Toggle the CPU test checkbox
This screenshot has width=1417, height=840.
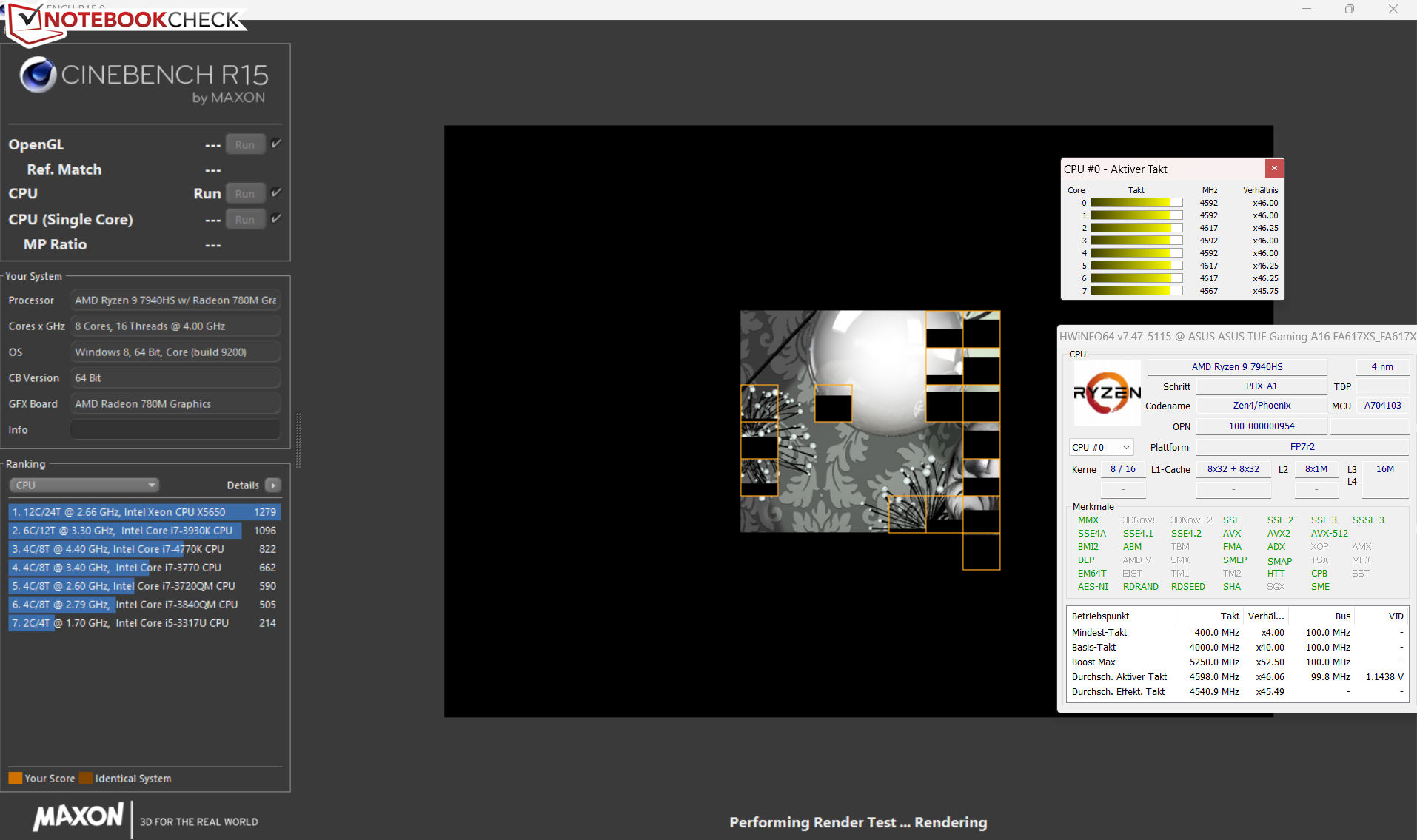(x=276, y=192)
